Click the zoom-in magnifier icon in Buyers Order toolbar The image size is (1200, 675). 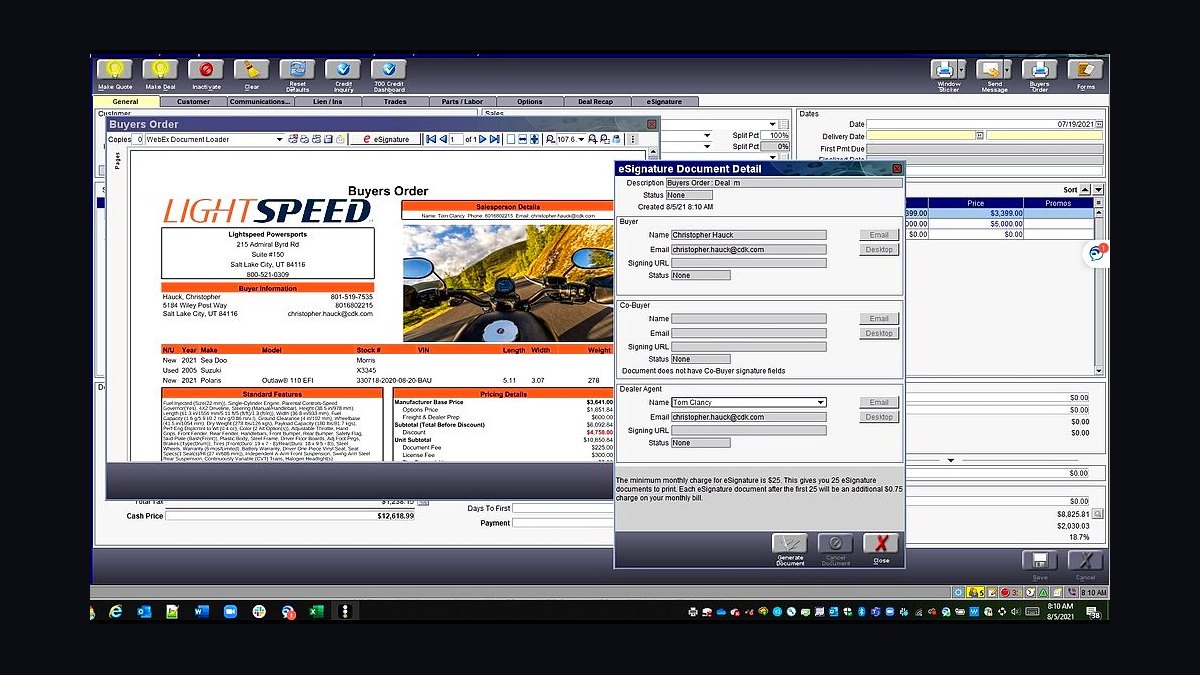(x=592, y=139)
